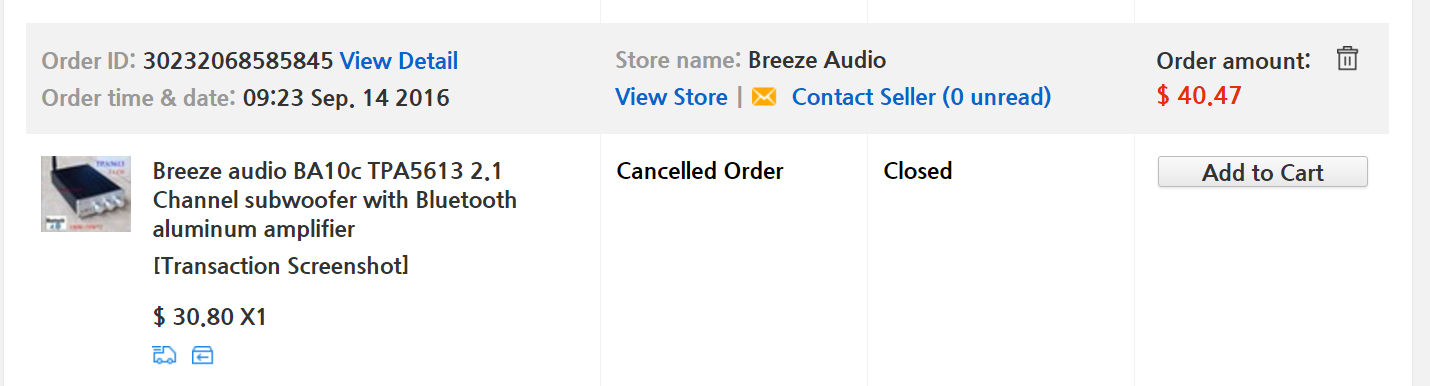Open the Breeze audio amplifier thumbnail
Viewport: 1430px width, 386px height.
(x=86, y=194)
